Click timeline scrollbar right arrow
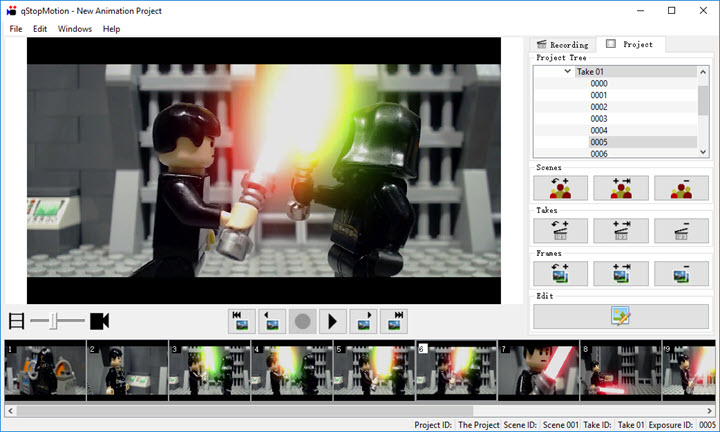 pyautogui.click(x=709, y=410)
